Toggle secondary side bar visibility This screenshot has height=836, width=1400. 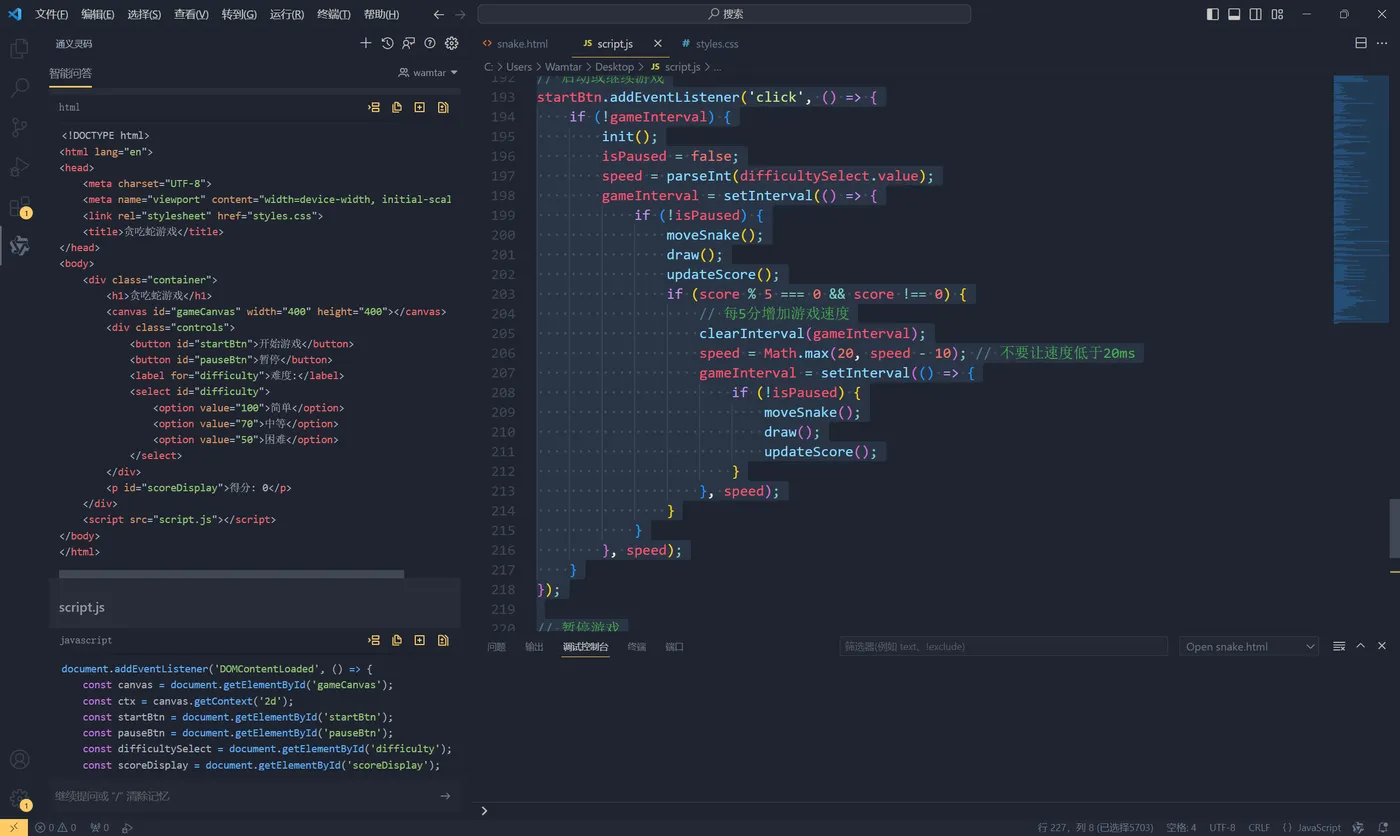(x=1256, y=14)
